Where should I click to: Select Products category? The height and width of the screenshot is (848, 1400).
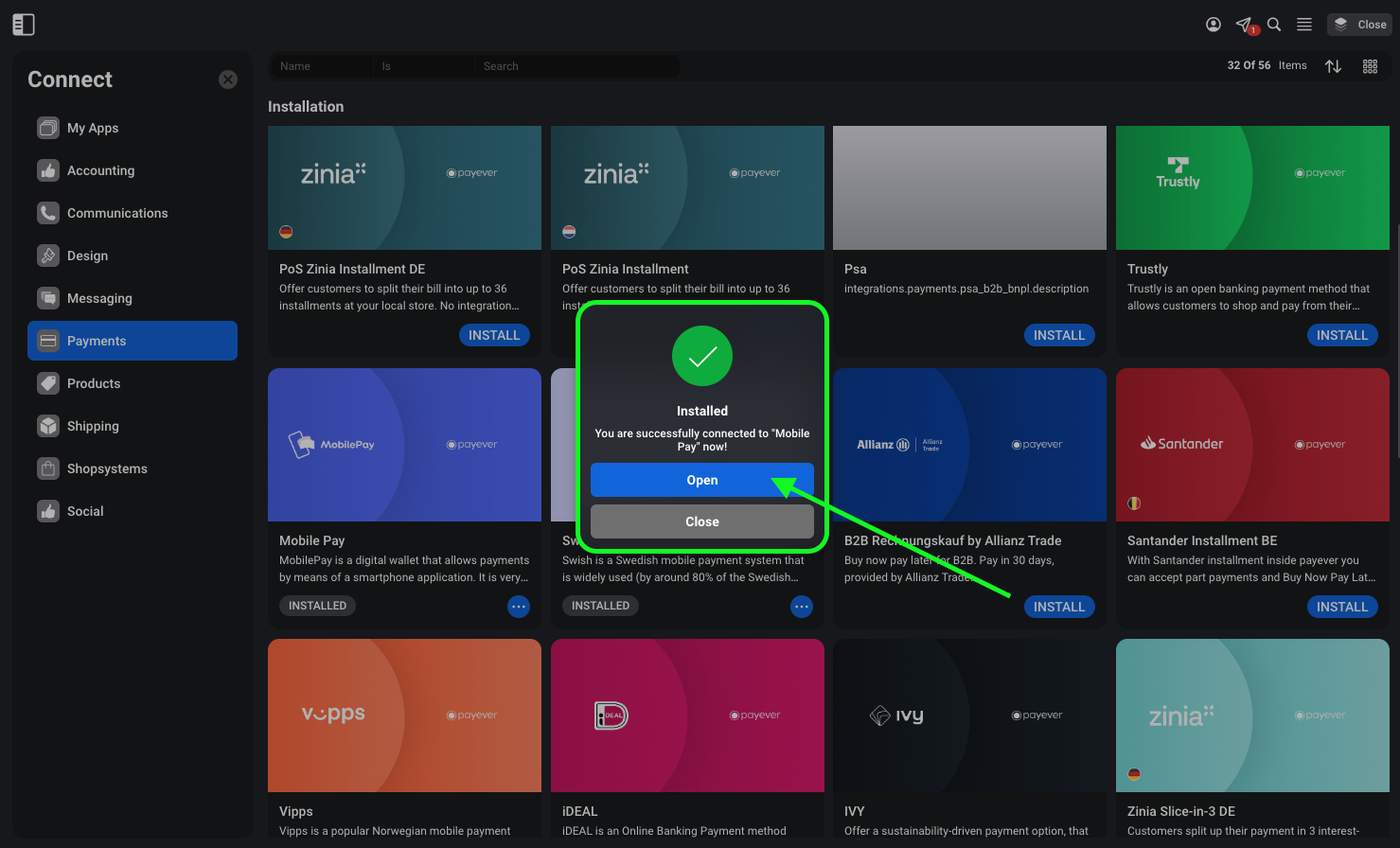point(133,383)
